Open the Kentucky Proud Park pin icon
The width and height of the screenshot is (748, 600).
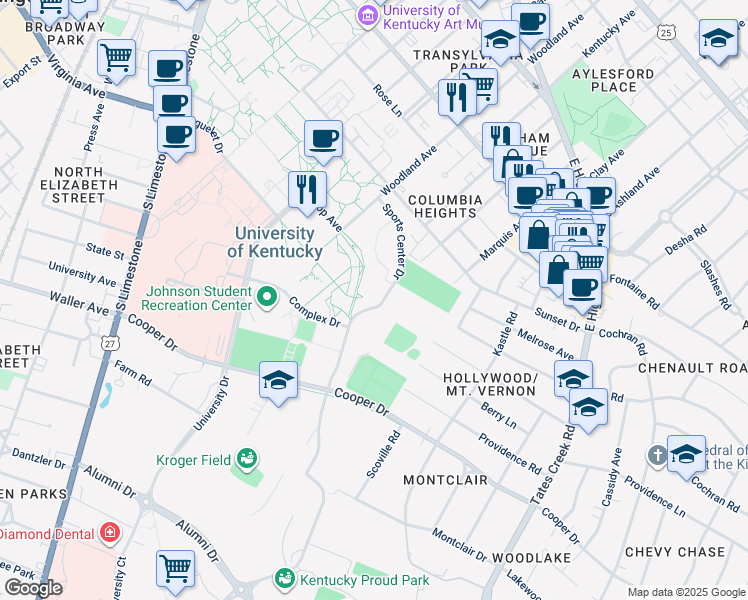pyautogui.click(x=285, y=579)
